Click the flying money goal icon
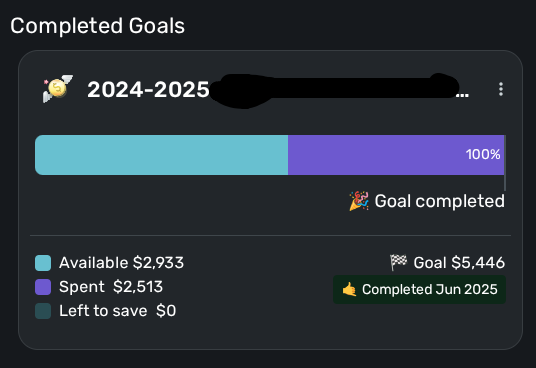 (58, 88)
